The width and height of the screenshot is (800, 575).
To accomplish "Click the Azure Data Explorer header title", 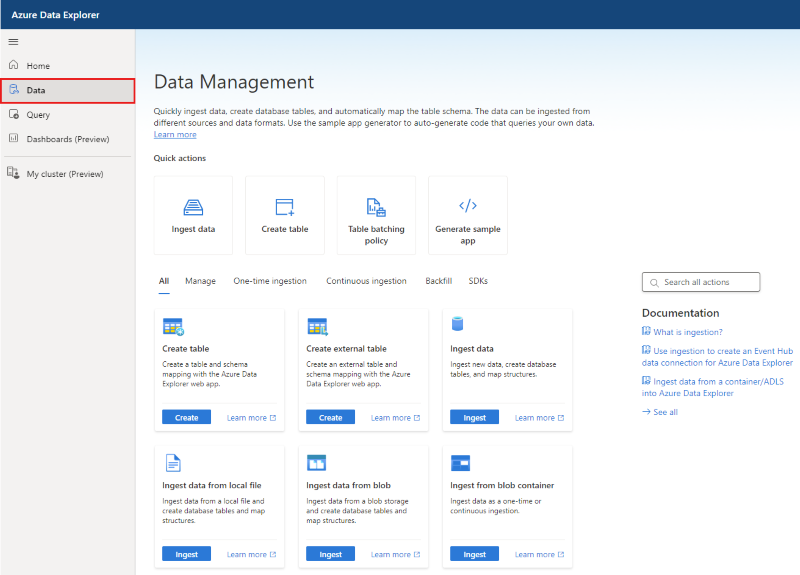I will 56,15.
